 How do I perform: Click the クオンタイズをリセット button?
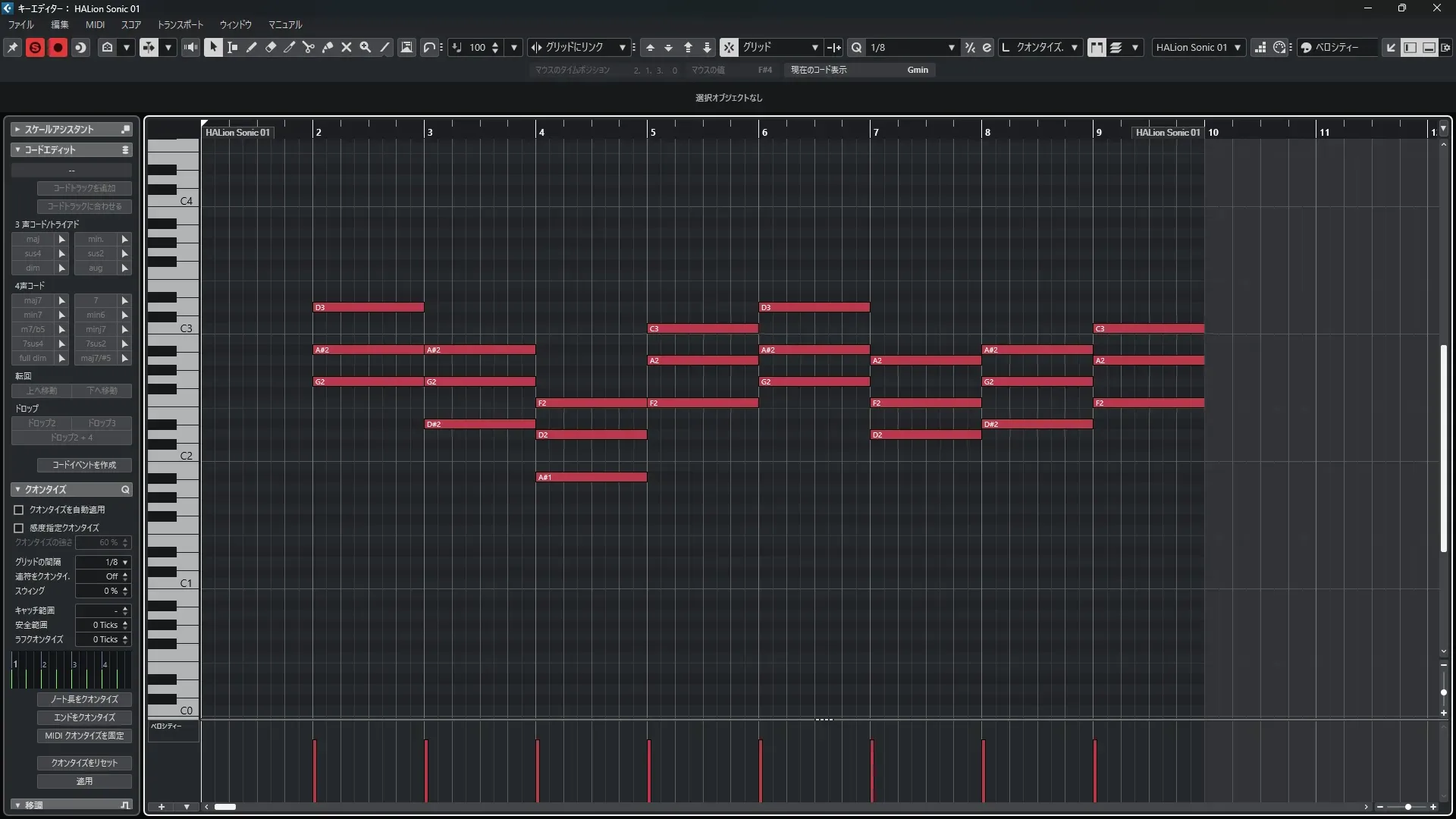click(x=84, y=763)
